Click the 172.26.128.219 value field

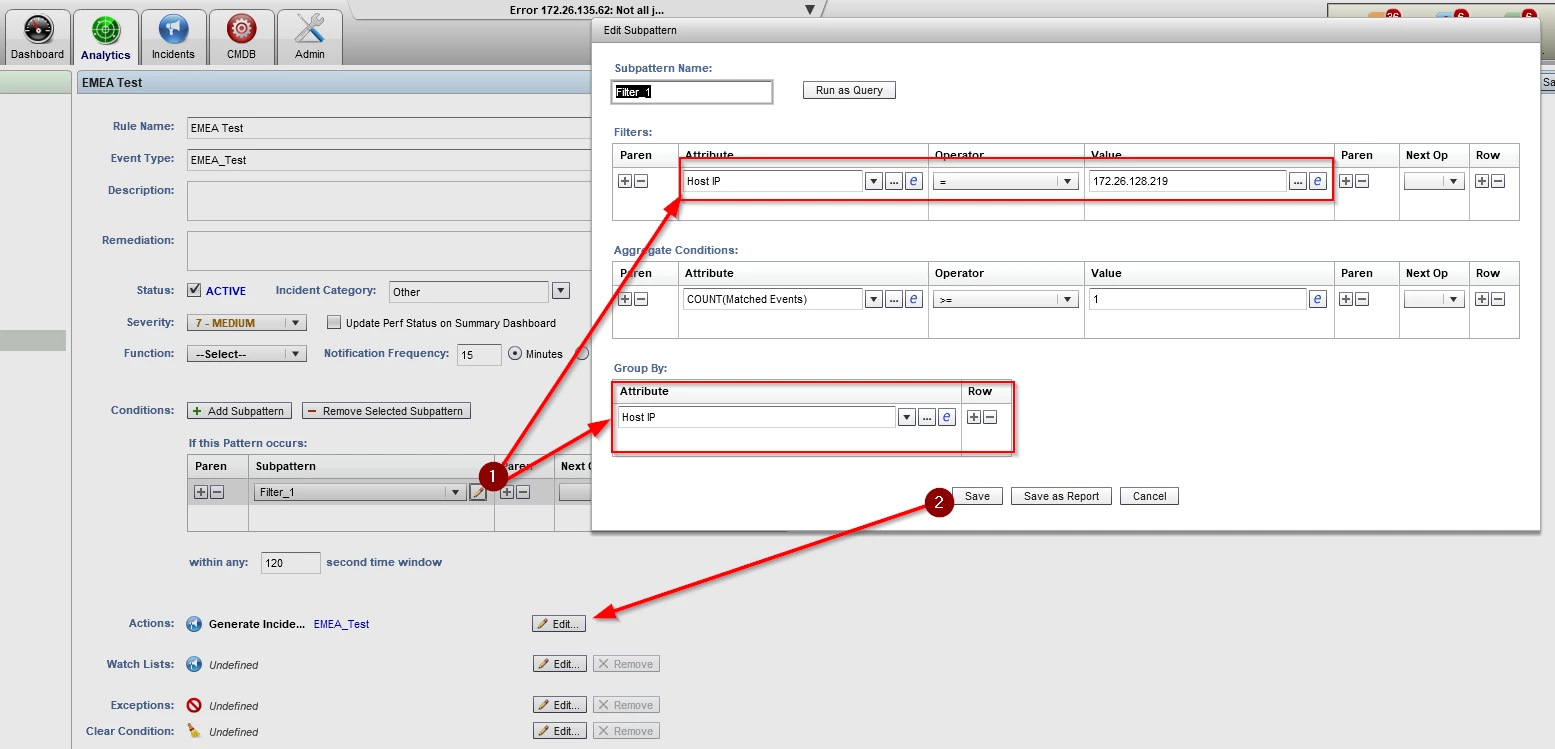1187,181
